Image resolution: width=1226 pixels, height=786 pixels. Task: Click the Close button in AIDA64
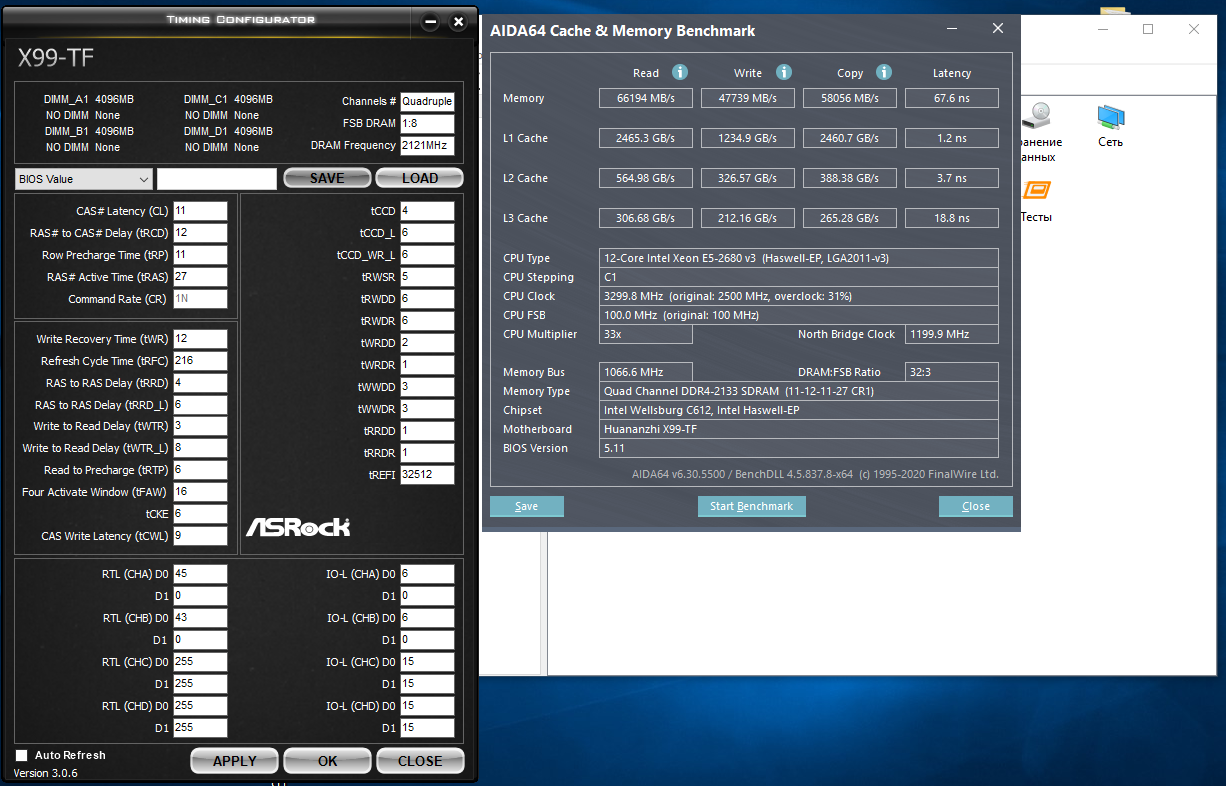(x=976, y=506)
